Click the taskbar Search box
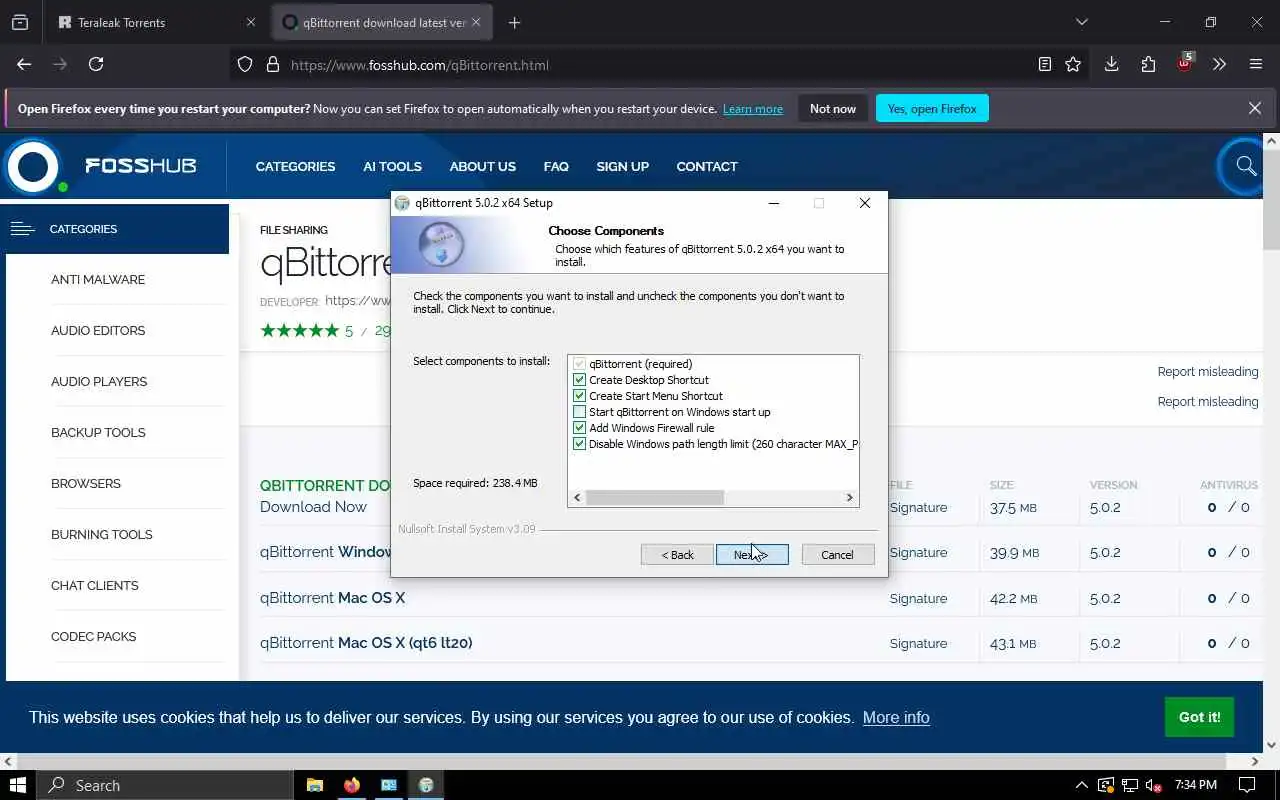 click(164, 785)
